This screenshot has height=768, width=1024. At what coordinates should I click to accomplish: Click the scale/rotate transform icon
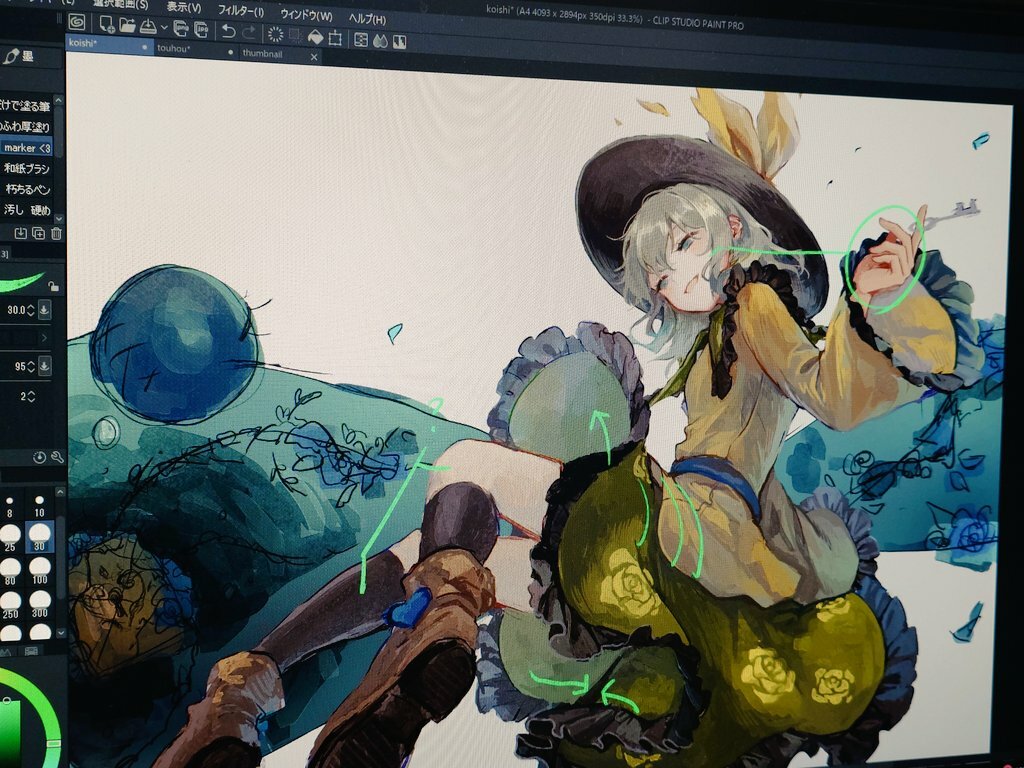tap(335, 38)
